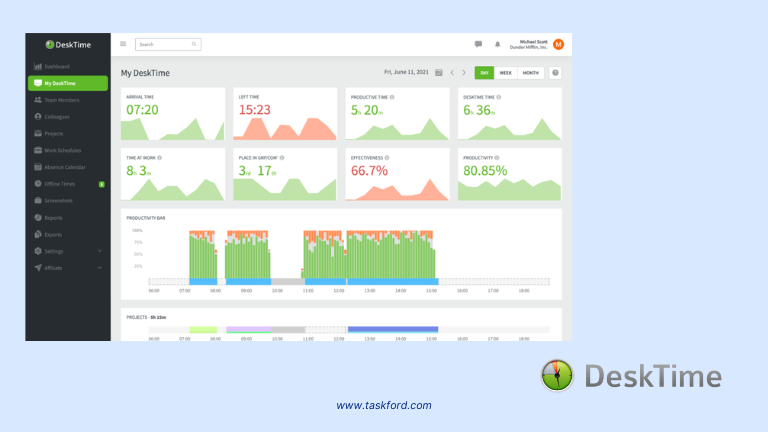The image size is (768, 432).
Task: Open the notifications bell
Action: (x=497, y=44)
